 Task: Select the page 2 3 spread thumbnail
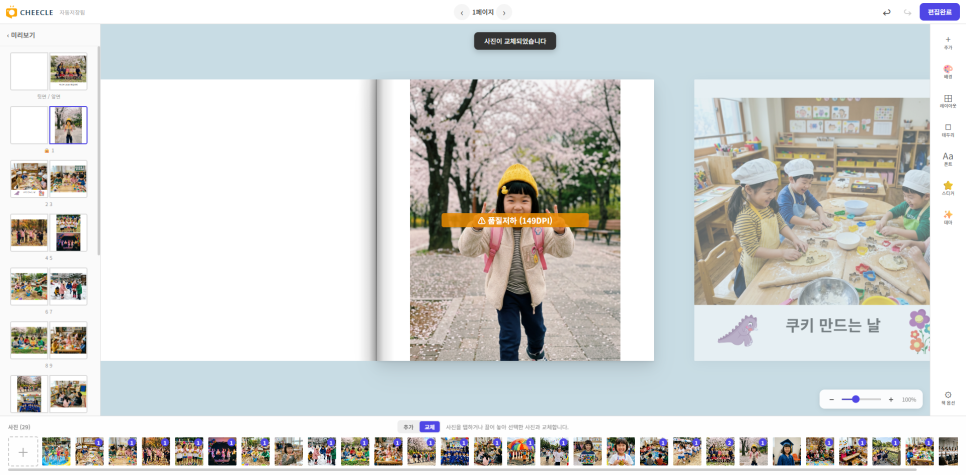pos(49,179)
